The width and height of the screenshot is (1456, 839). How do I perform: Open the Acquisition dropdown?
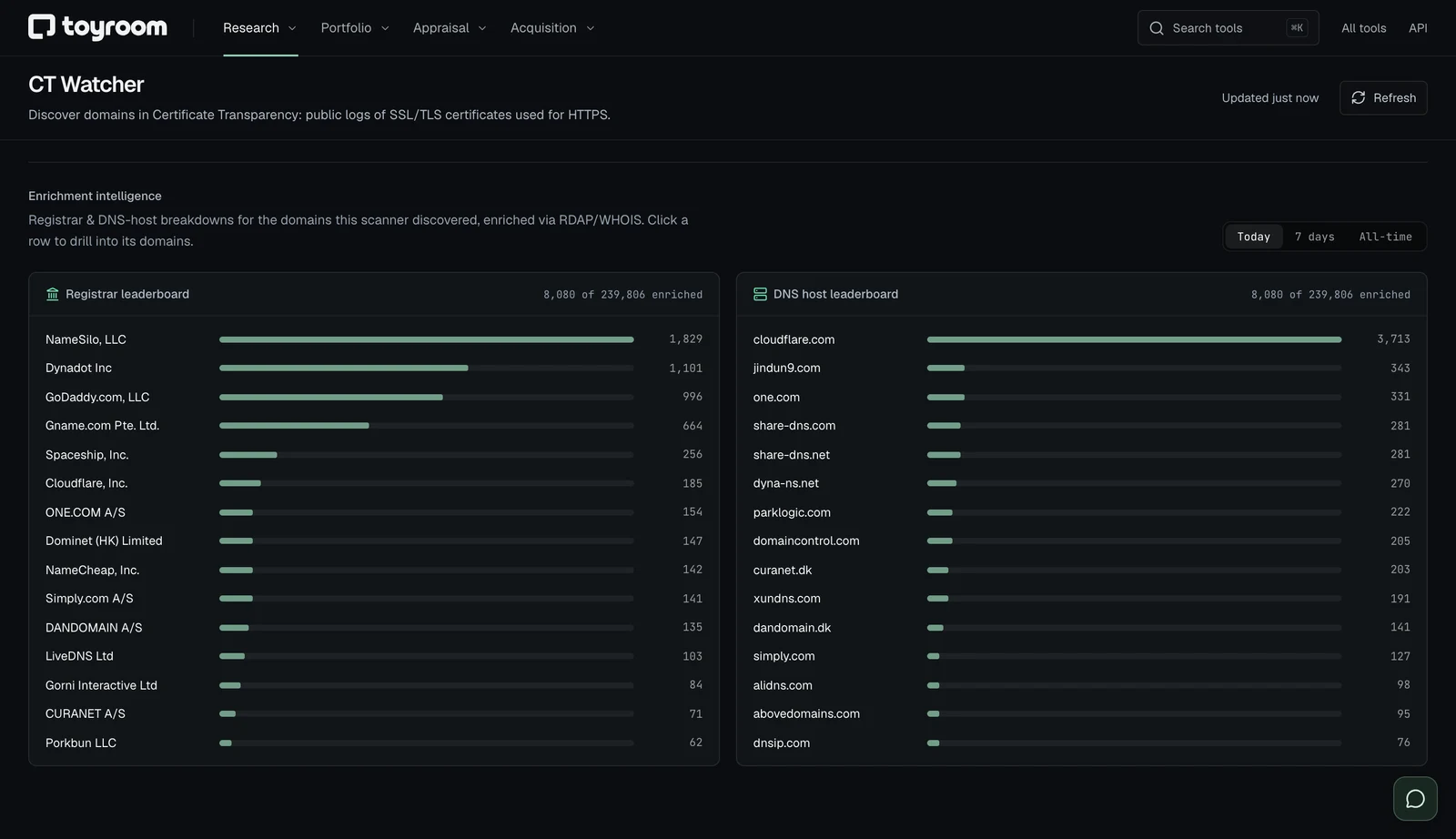pos(552,28)
